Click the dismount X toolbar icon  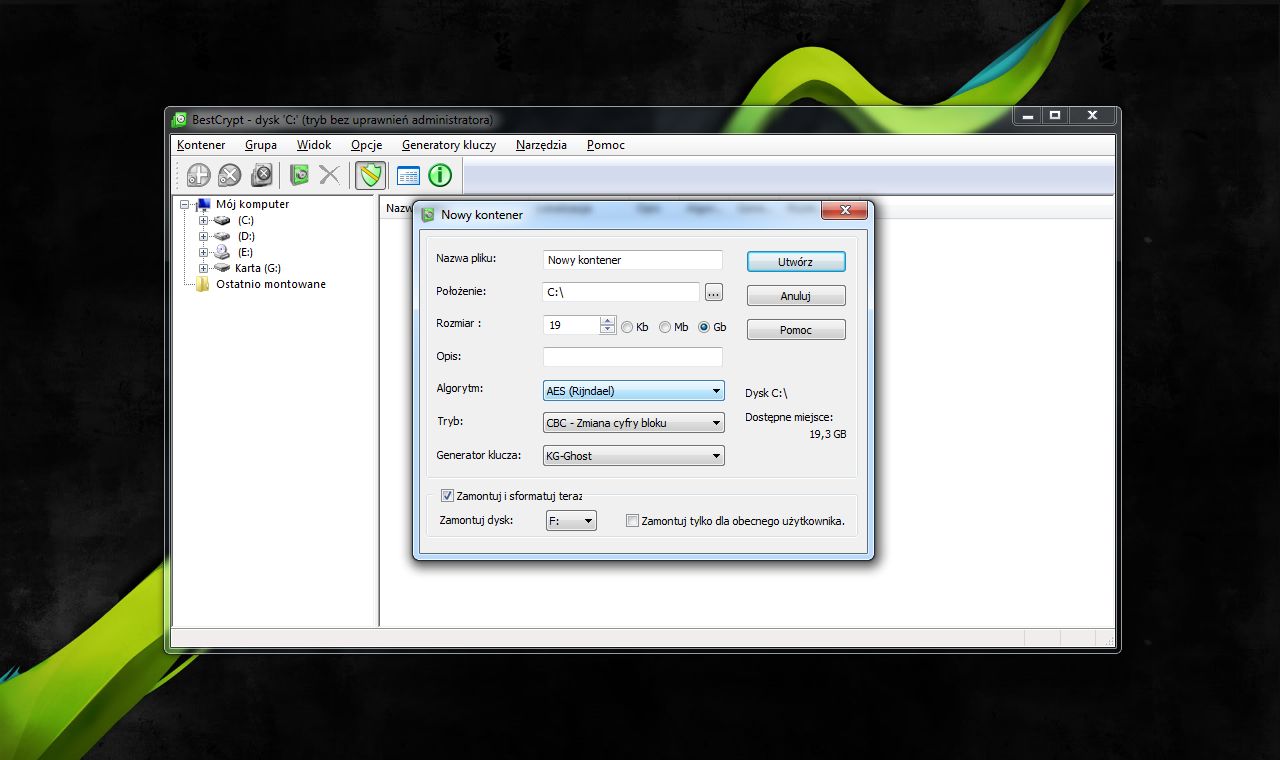pos(329,174)
